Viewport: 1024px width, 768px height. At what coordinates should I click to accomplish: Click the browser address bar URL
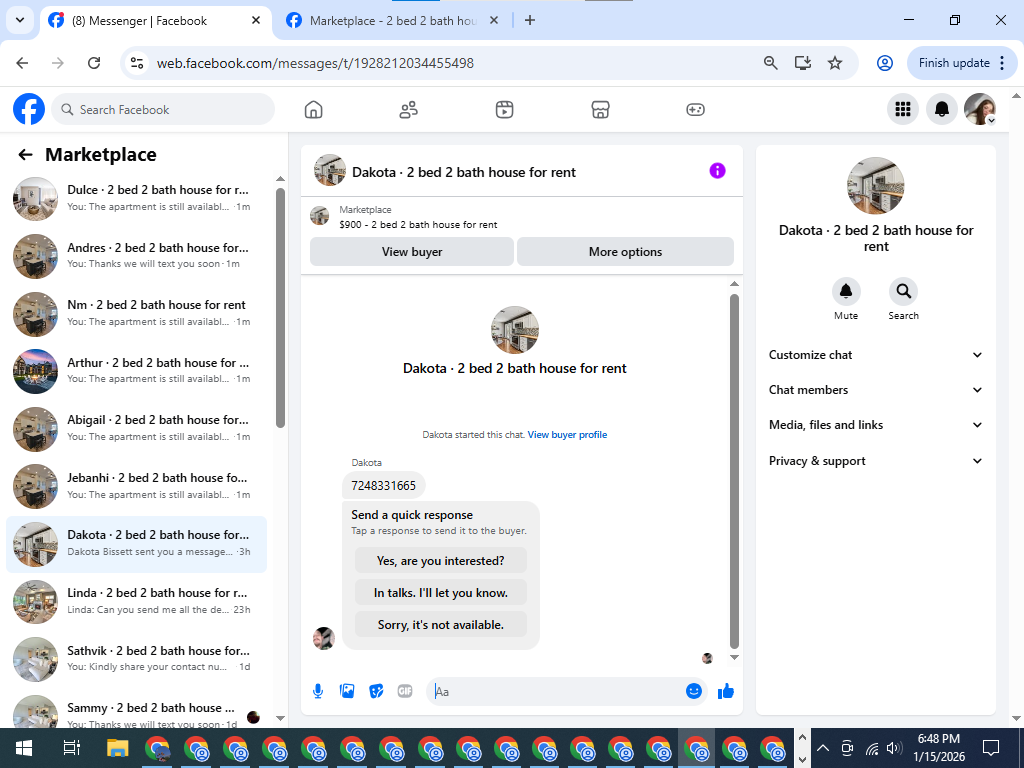pos(315,63)
